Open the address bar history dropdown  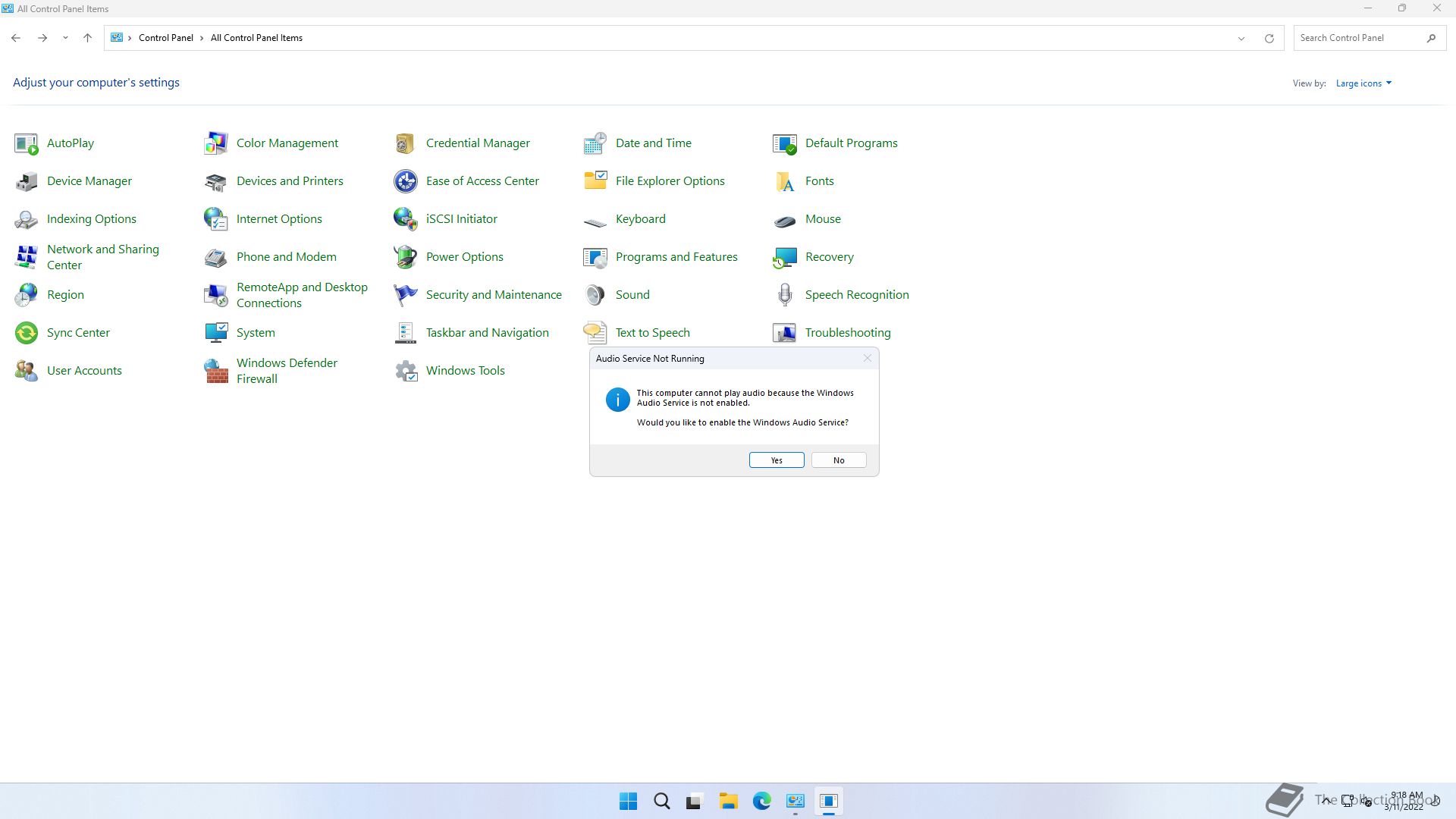1241,38
